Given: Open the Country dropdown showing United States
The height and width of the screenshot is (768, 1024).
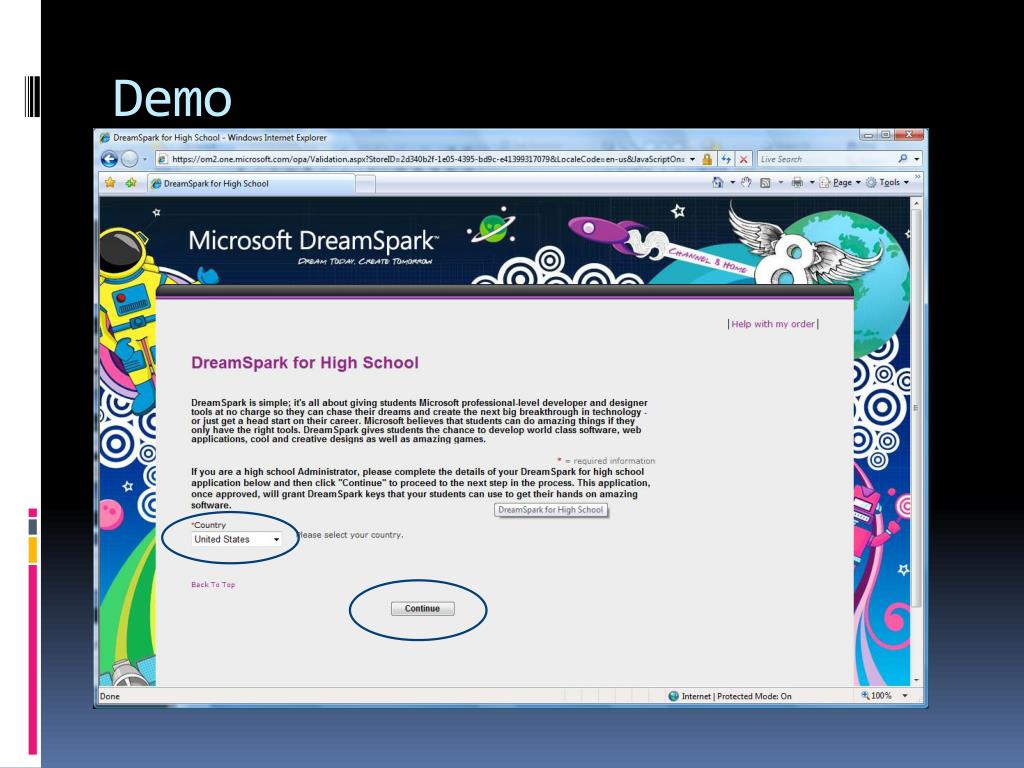Looking at the screenshot, I should pyautogui.click(x=237, y=539).
